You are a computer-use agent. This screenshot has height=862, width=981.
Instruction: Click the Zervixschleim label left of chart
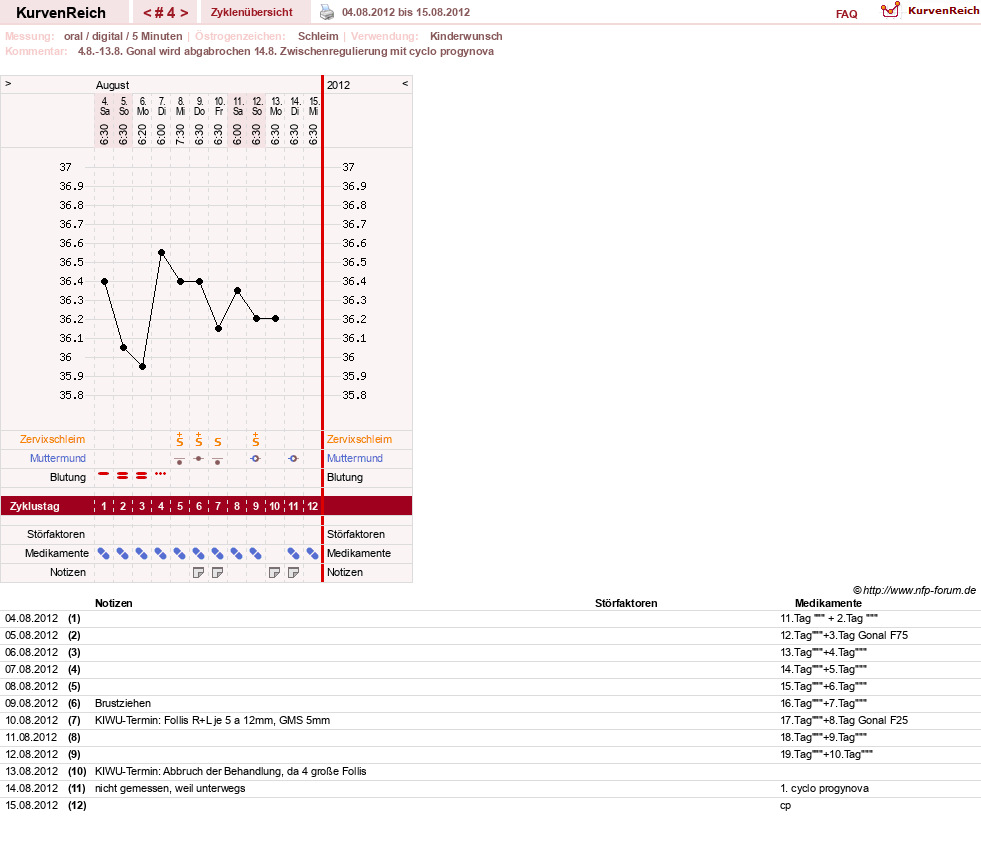tap(53, 439)
